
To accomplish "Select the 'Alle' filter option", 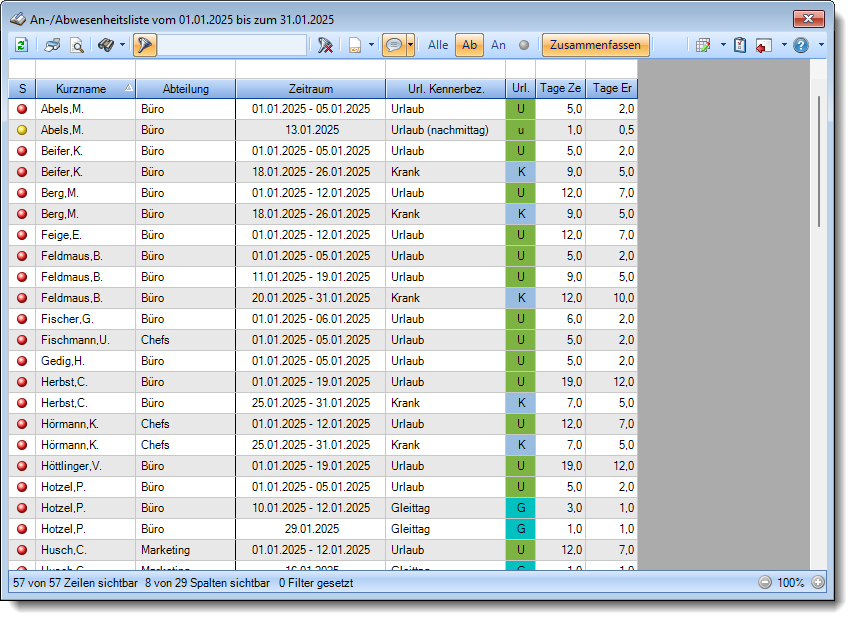I will click(438, 45).
